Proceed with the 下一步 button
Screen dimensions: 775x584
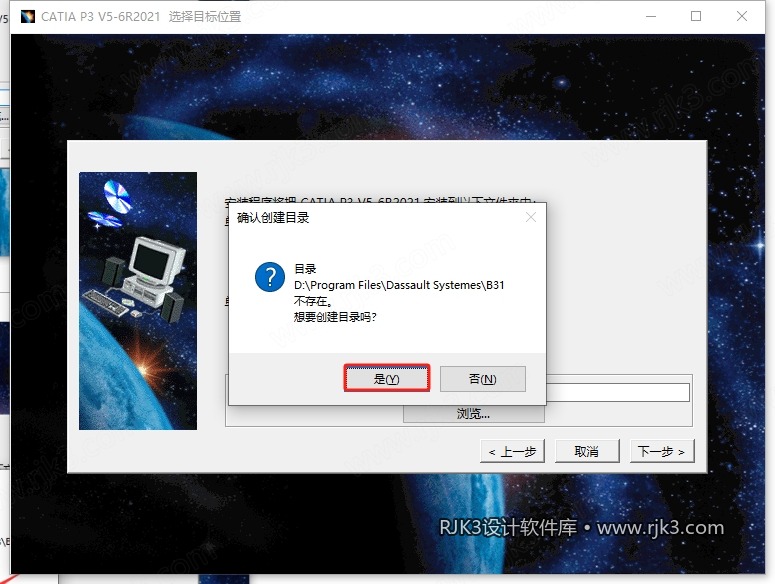click(x=662, y=451)
